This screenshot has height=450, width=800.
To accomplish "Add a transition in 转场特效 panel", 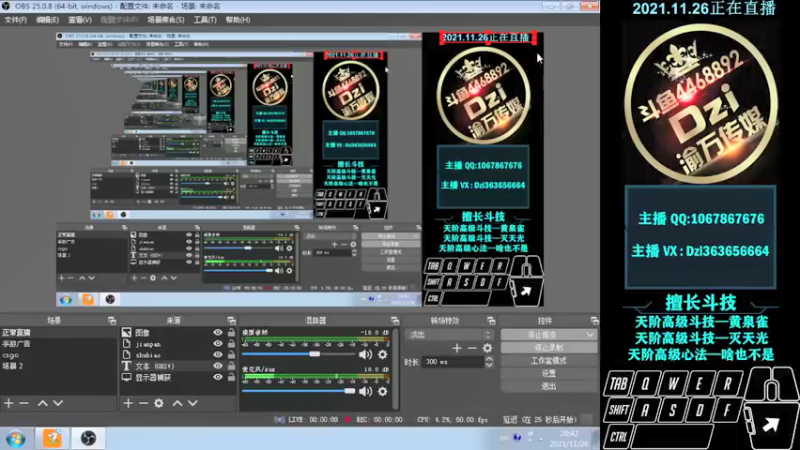I will click(457, 348).
